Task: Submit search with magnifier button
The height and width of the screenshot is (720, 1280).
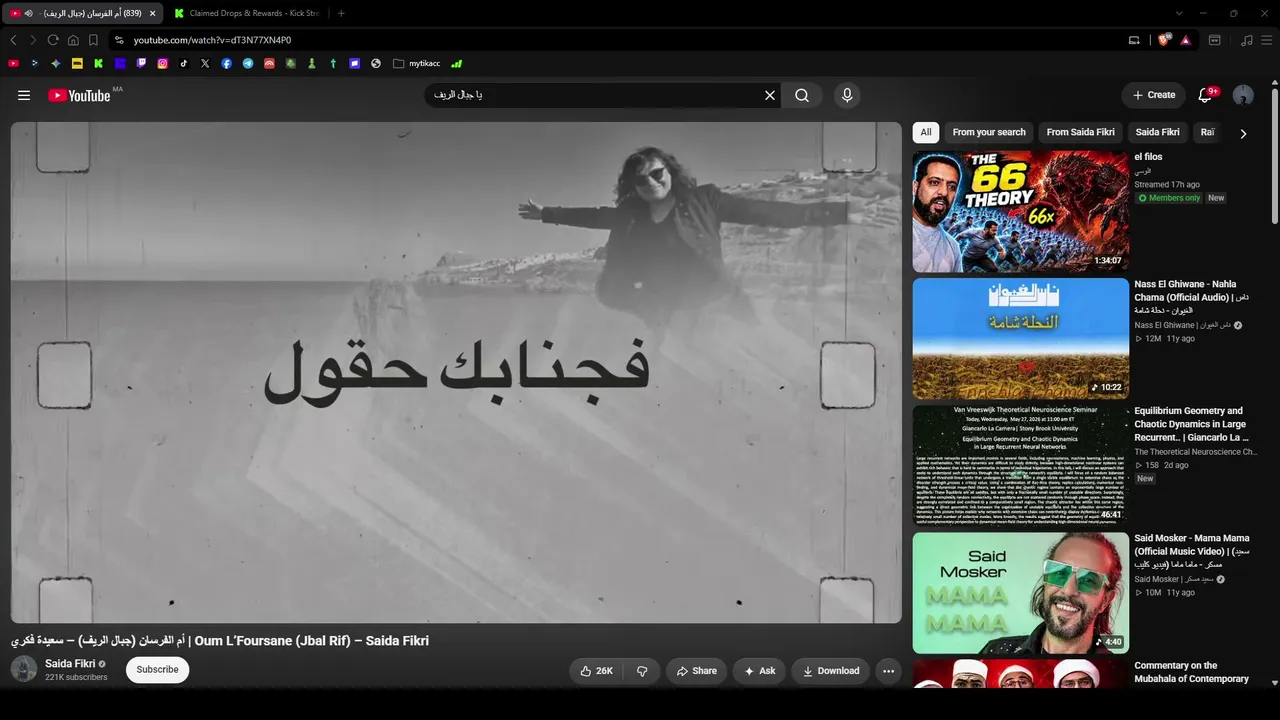Action: point(802,95)
